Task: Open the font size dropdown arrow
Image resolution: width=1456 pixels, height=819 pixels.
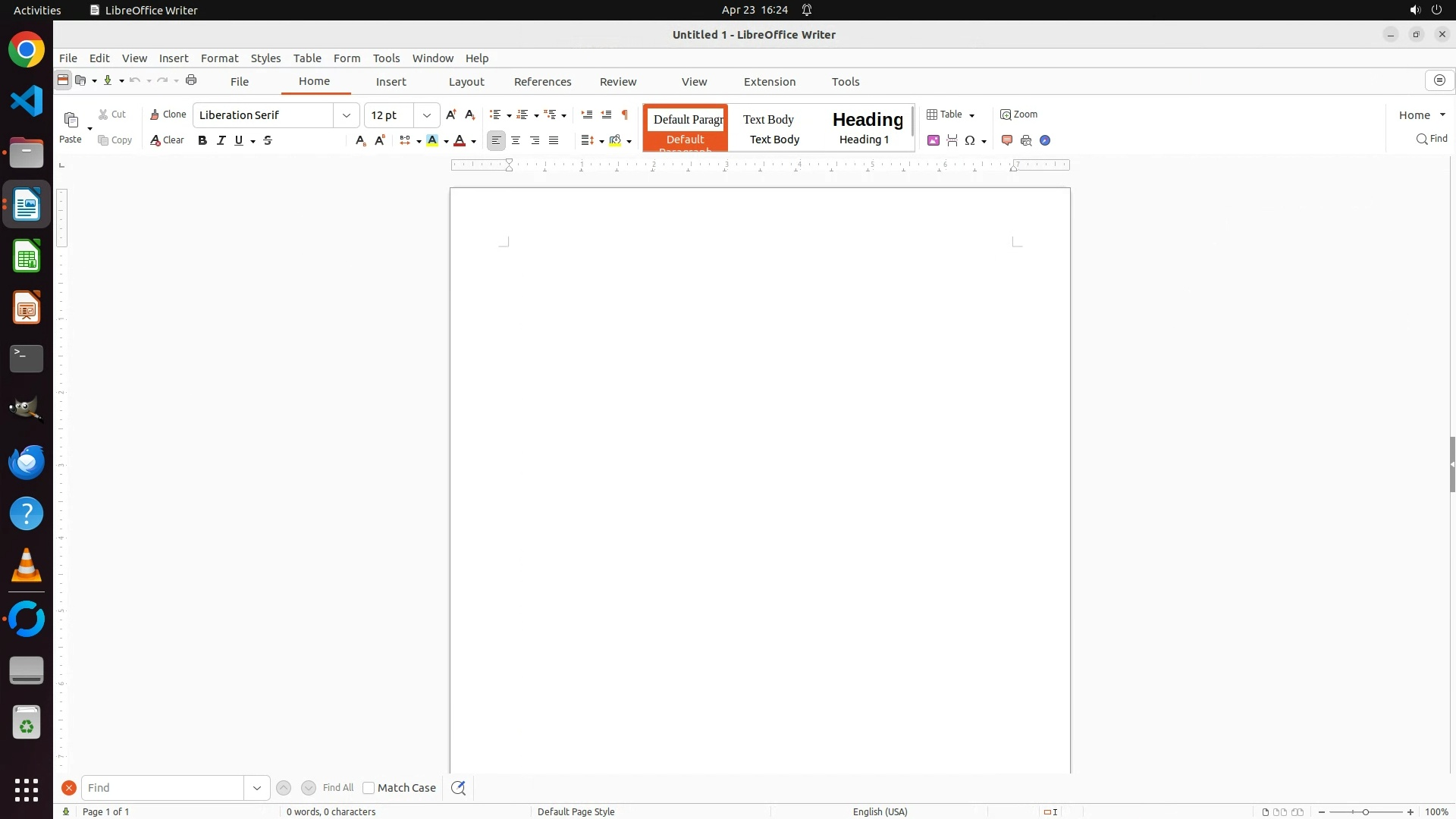Action: pos(427,115)
